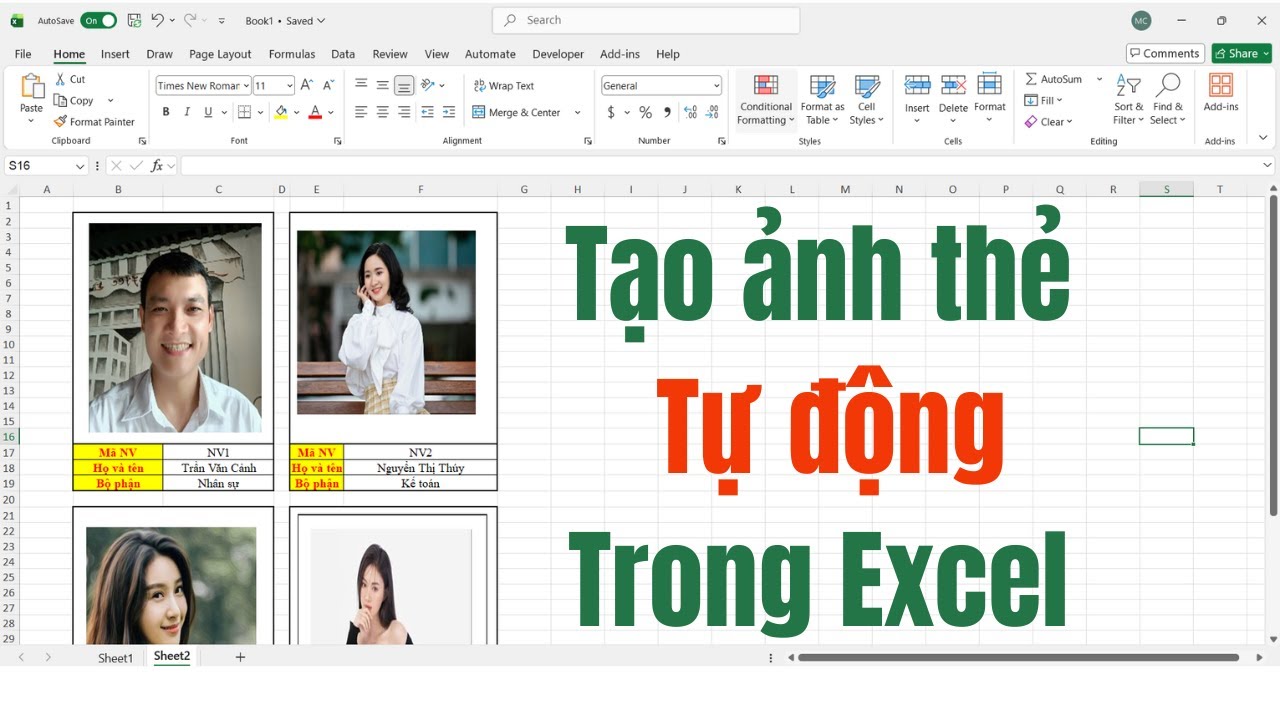The height and width of the screenshot is (720, 1280).
Task: Switch to the Page Layout tab
Action: point(220,54)
